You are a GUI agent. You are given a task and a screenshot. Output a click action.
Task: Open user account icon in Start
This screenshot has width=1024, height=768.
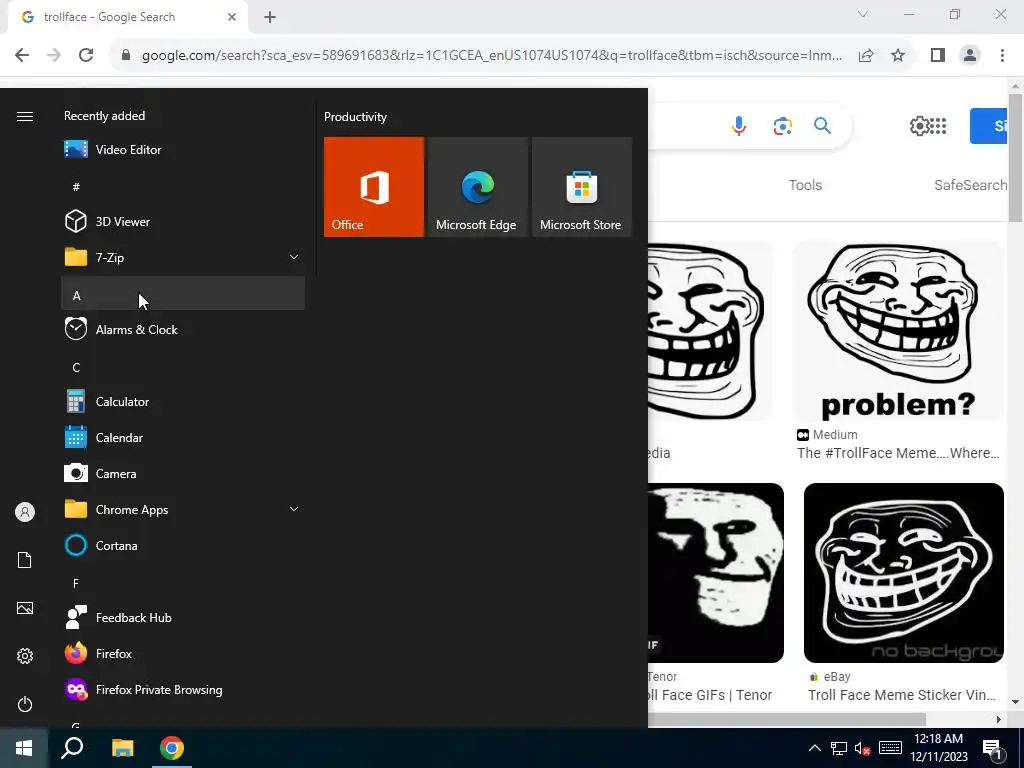[25, 512]
